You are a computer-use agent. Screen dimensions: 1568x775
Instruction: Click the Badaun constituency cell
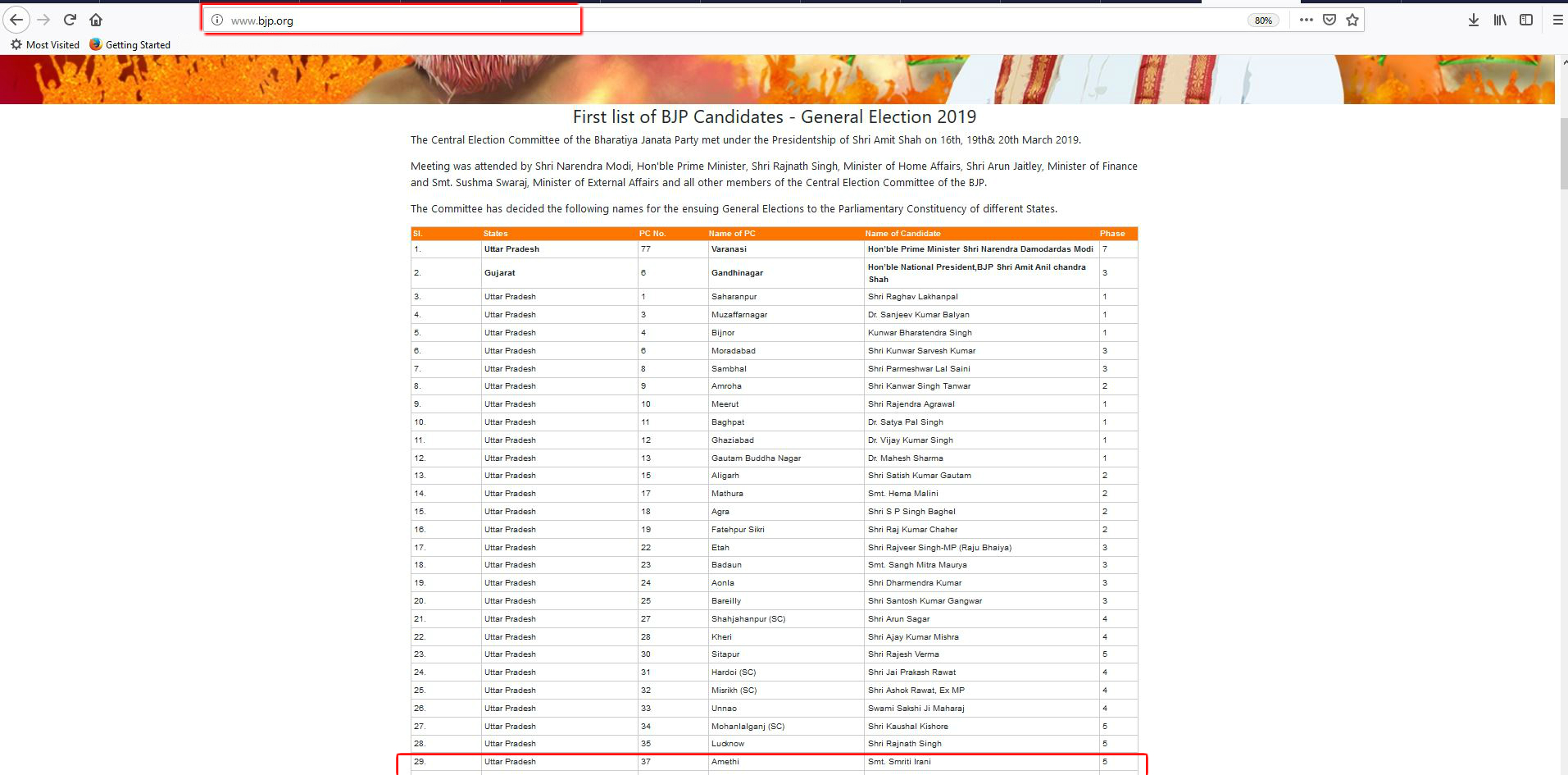[x=786, y=565]
